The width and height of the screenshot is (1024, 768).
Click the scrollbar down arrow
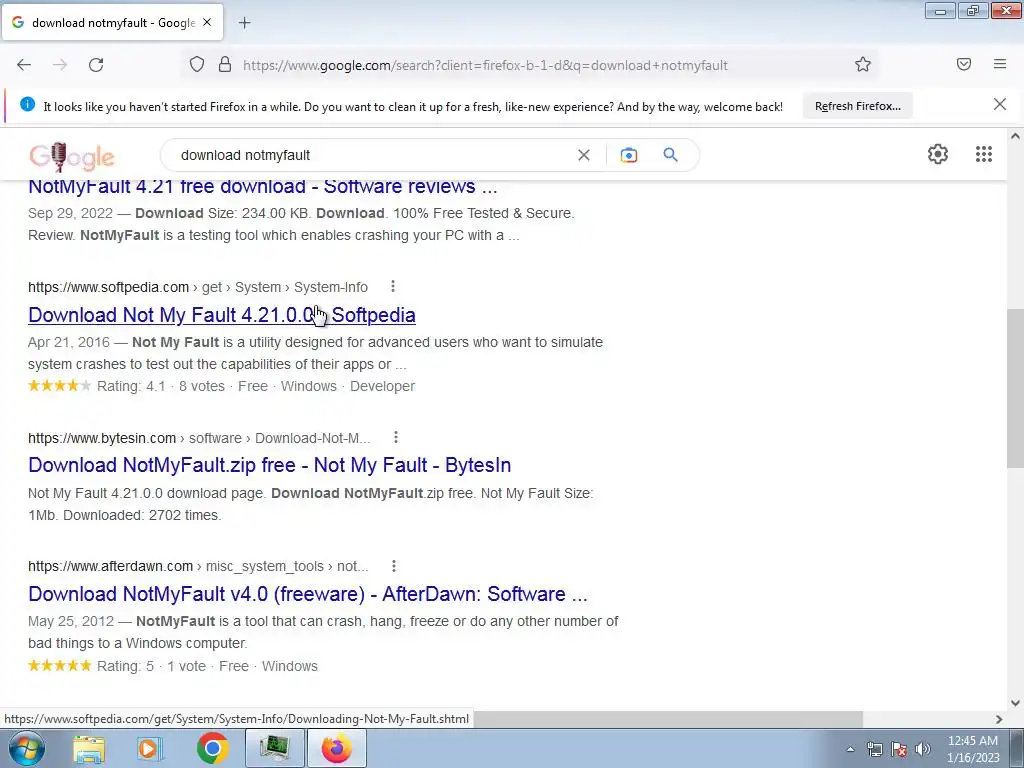[x=1015, y=703]
